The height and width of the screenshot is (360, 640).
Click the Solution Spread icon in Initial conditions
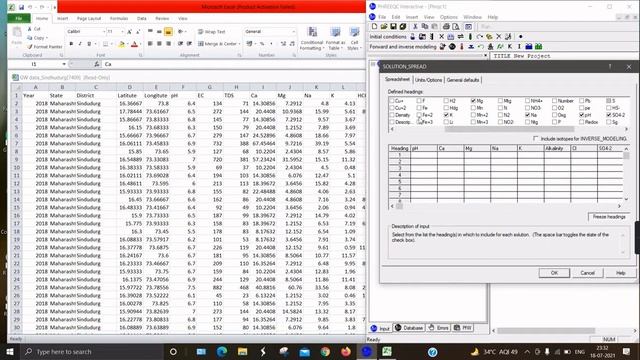click(x=422, y=37)
